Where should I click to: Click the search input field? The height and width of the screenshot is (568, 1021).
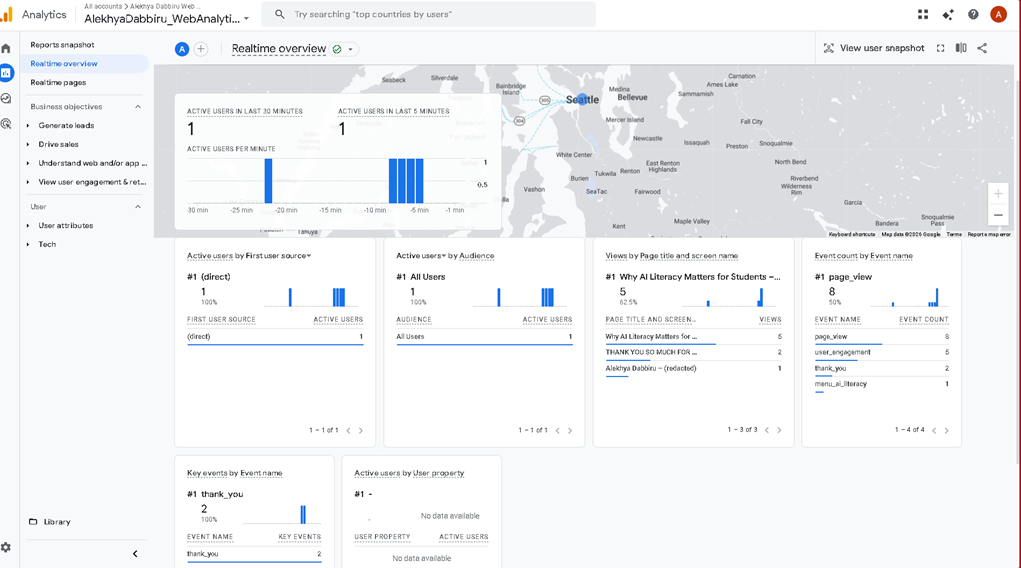(430, 14)
